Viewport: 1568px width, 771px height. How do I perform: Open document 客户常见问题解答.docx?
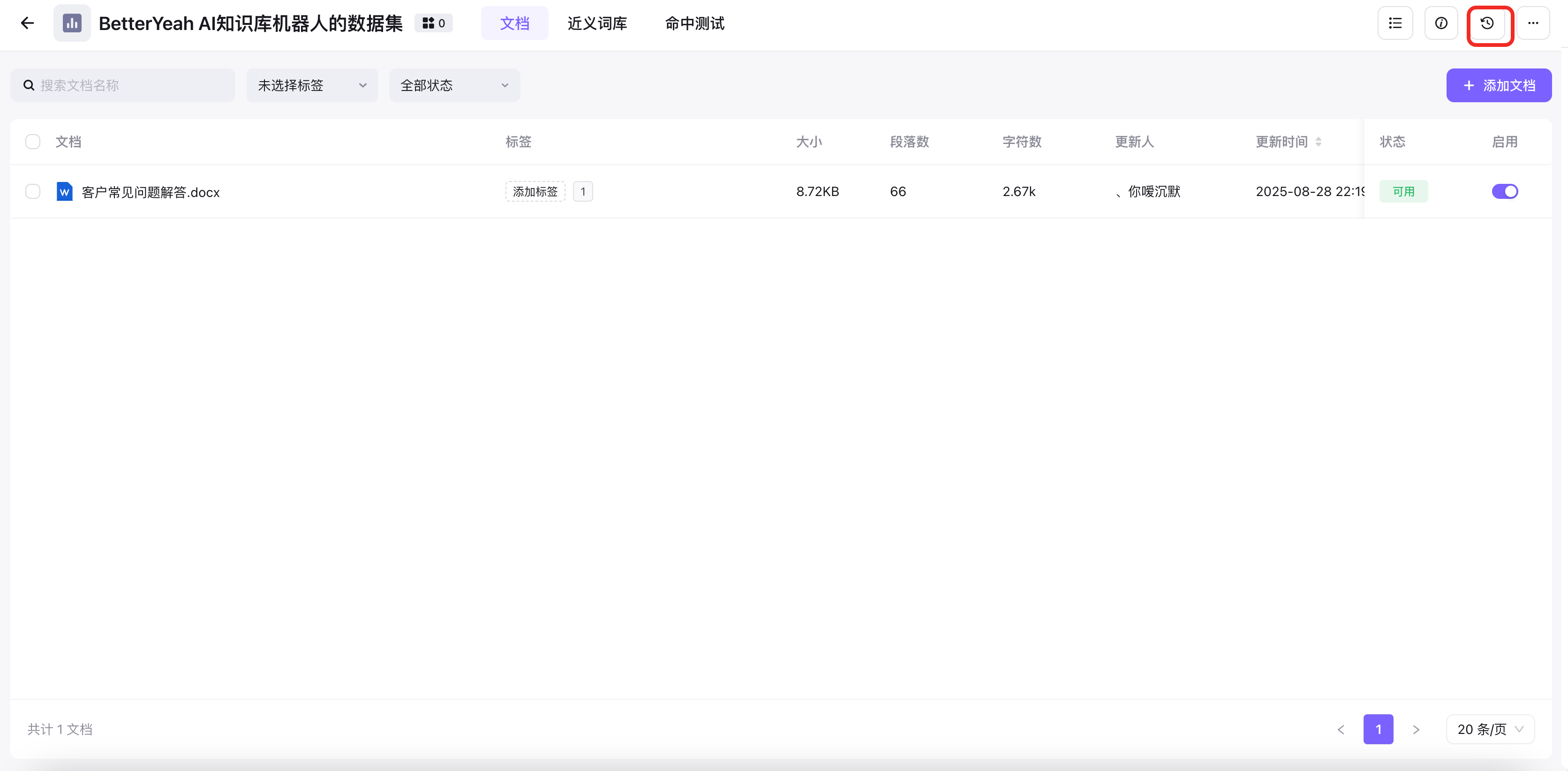(151, 192)
